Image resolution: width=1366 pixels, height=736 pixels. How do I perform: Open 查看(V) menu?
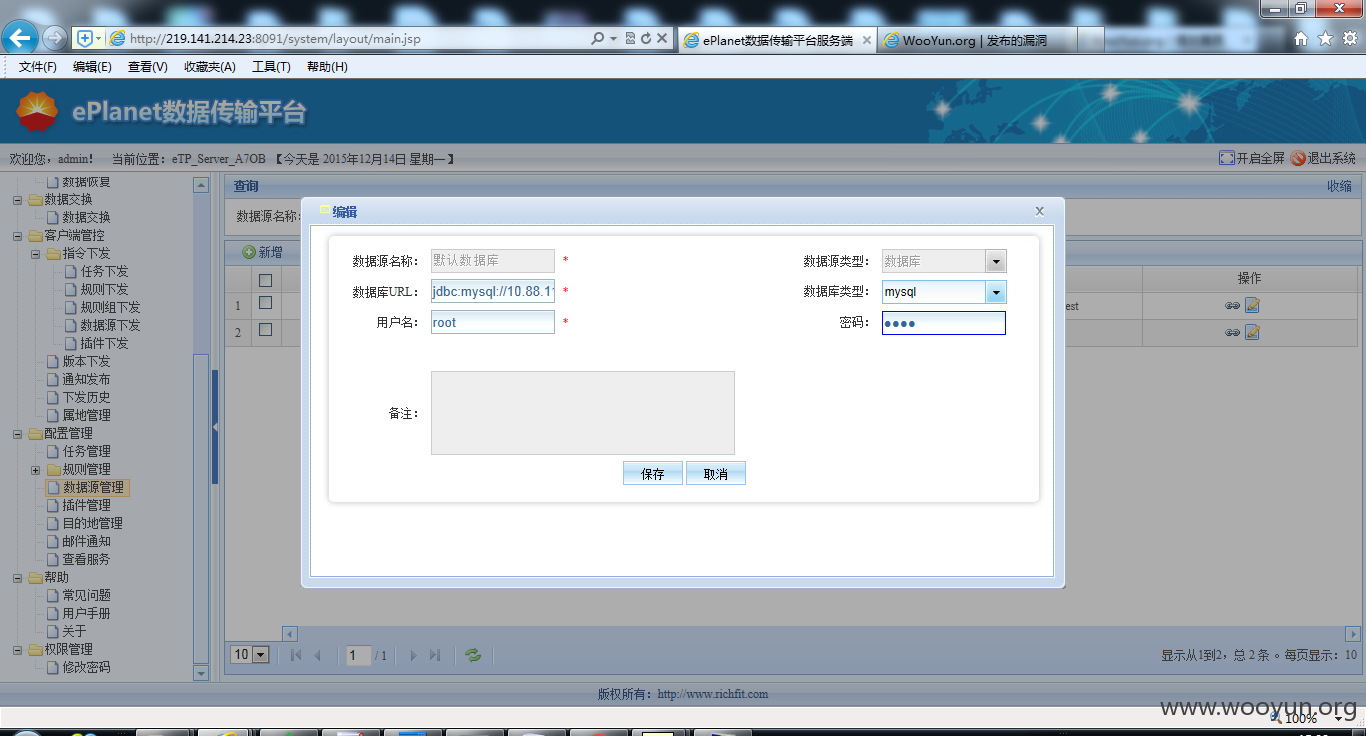pos(148,67)
